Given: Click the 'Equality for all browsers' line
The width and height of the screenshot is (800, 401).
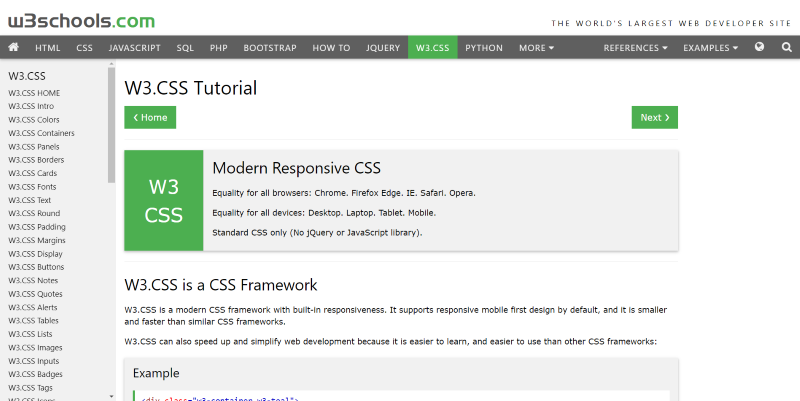Looking at the screenshot, I should [344, 193].
